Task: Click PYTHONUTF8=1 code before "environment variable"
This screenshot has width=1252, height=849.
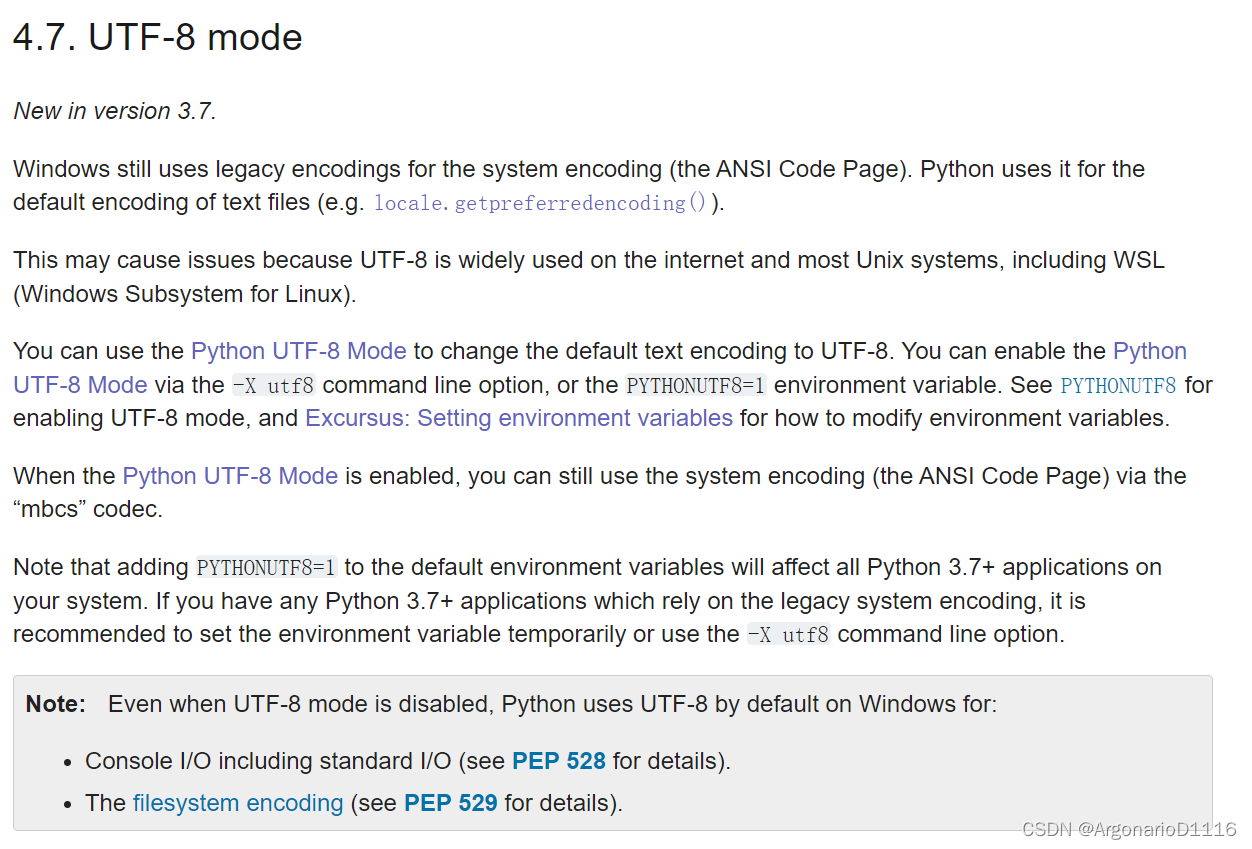Action: point(697,385)
